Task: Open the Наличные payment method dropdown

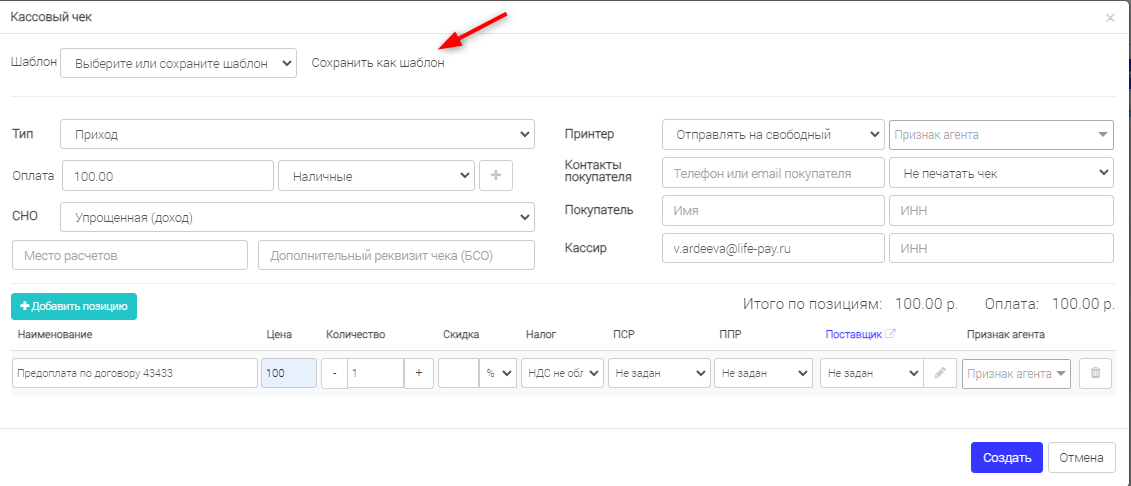Action: (377, 175)
